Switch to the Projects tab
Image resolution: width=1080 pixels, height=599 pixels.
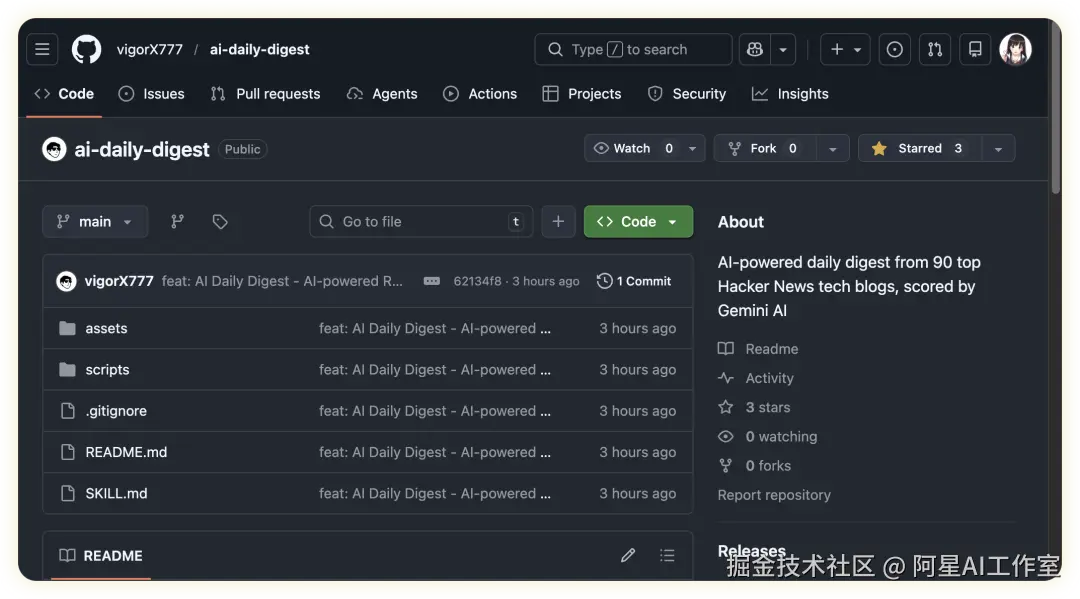582,94
